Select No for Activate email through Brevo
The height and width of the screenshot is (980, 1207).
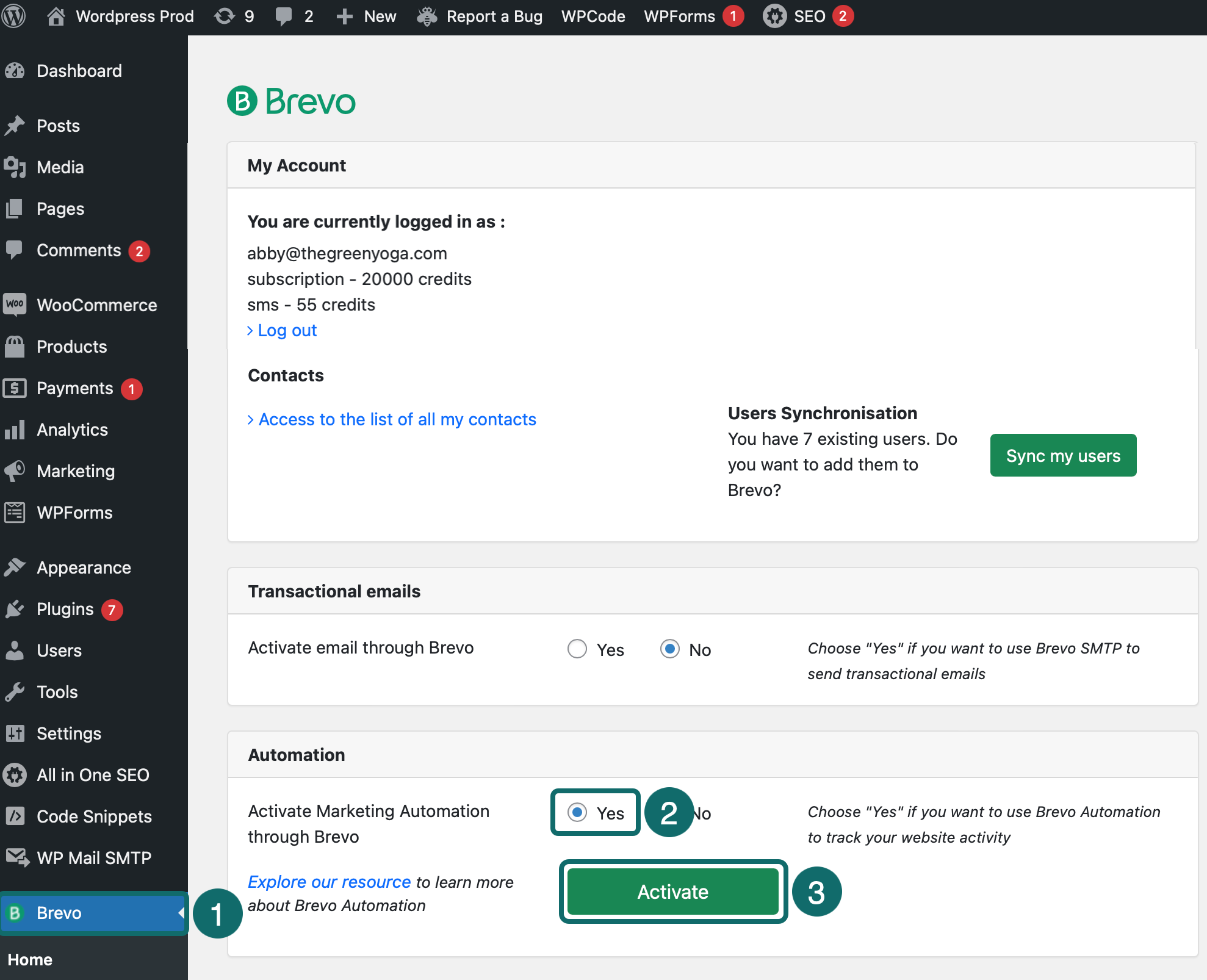click(669, 649)
